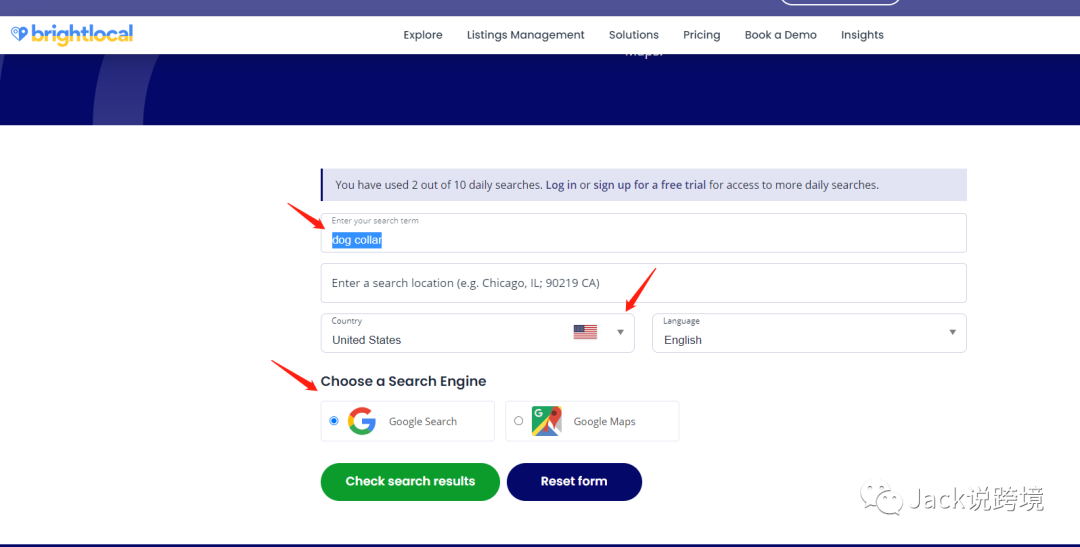Click the Log in link

(x=561, y=185)
